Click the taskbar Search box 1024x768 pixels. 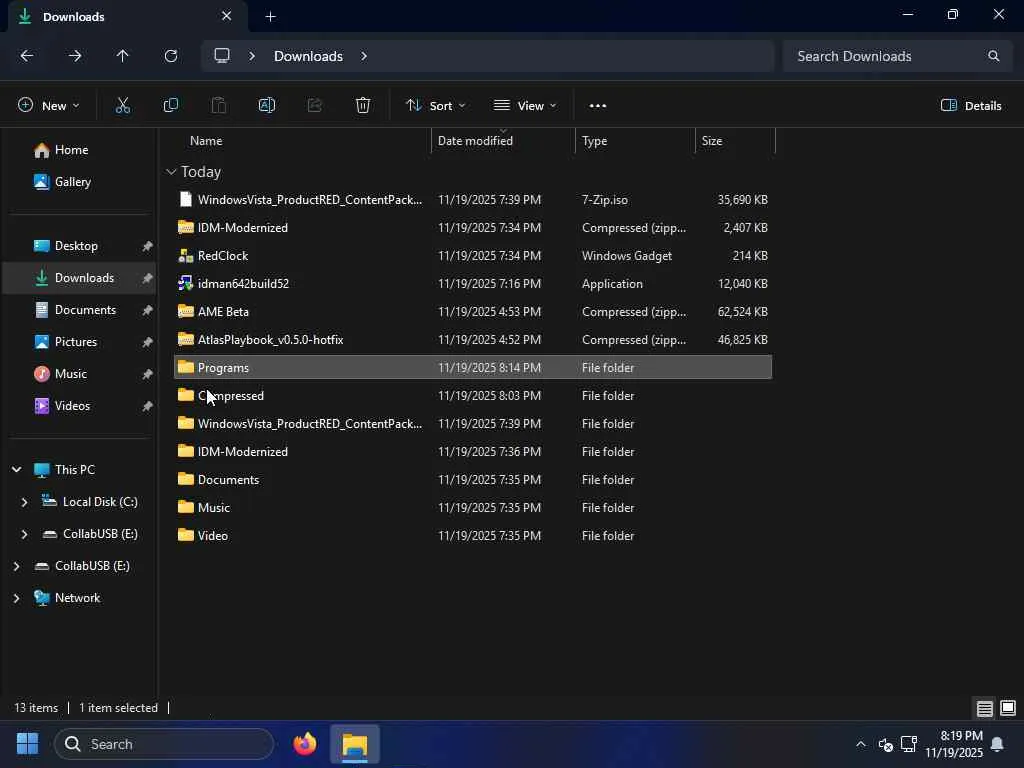tap(165, 744)
